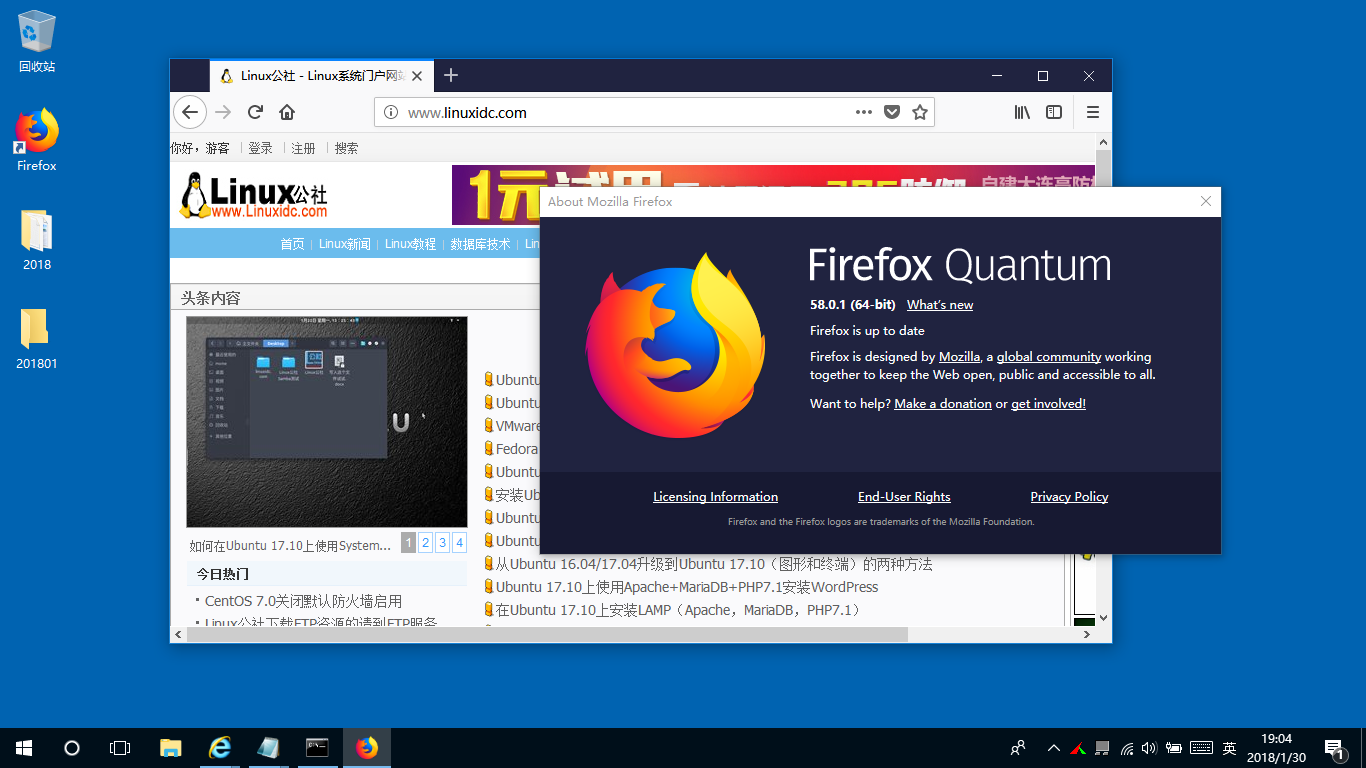
Task: Open End-User Rights link
Action: (904, 497)
